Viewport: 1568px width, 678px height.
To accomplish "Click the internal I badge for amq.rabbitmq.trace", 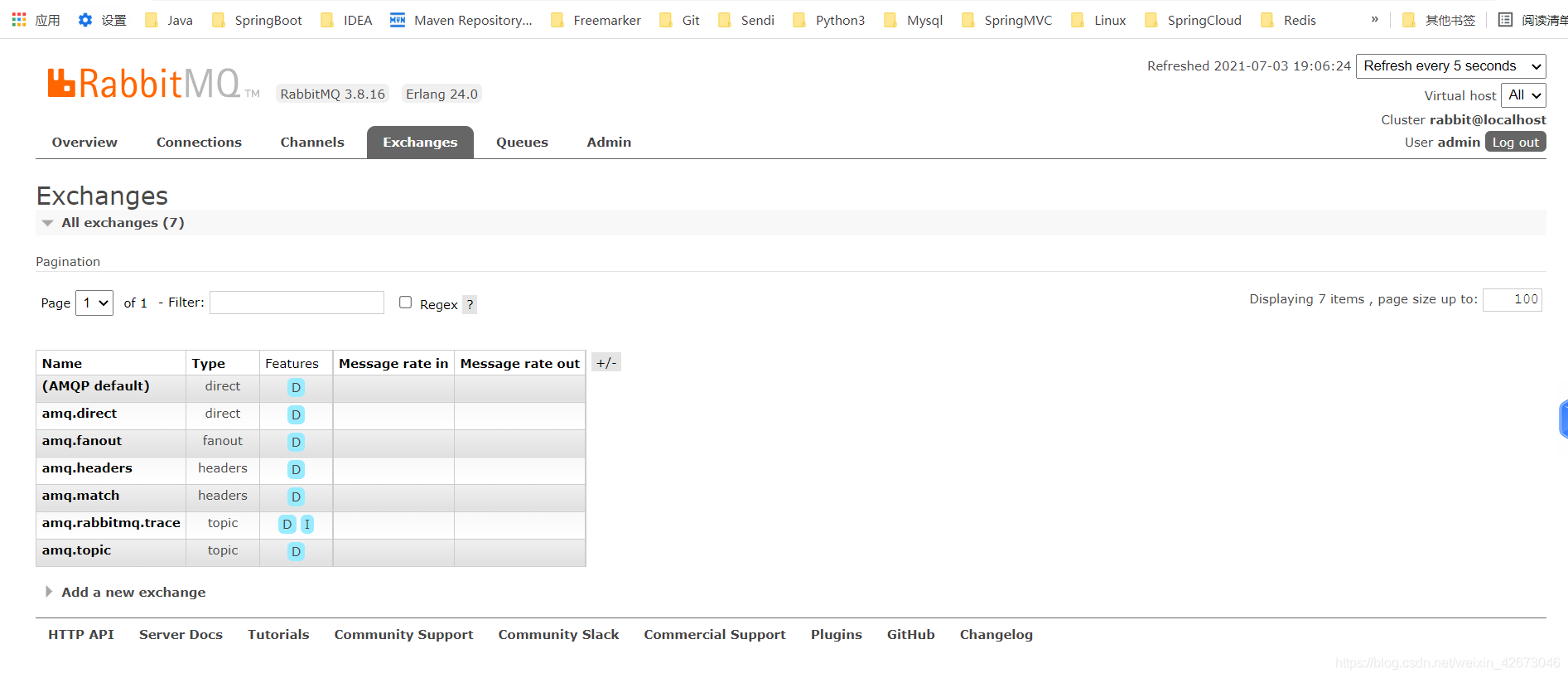I will 307,524.
